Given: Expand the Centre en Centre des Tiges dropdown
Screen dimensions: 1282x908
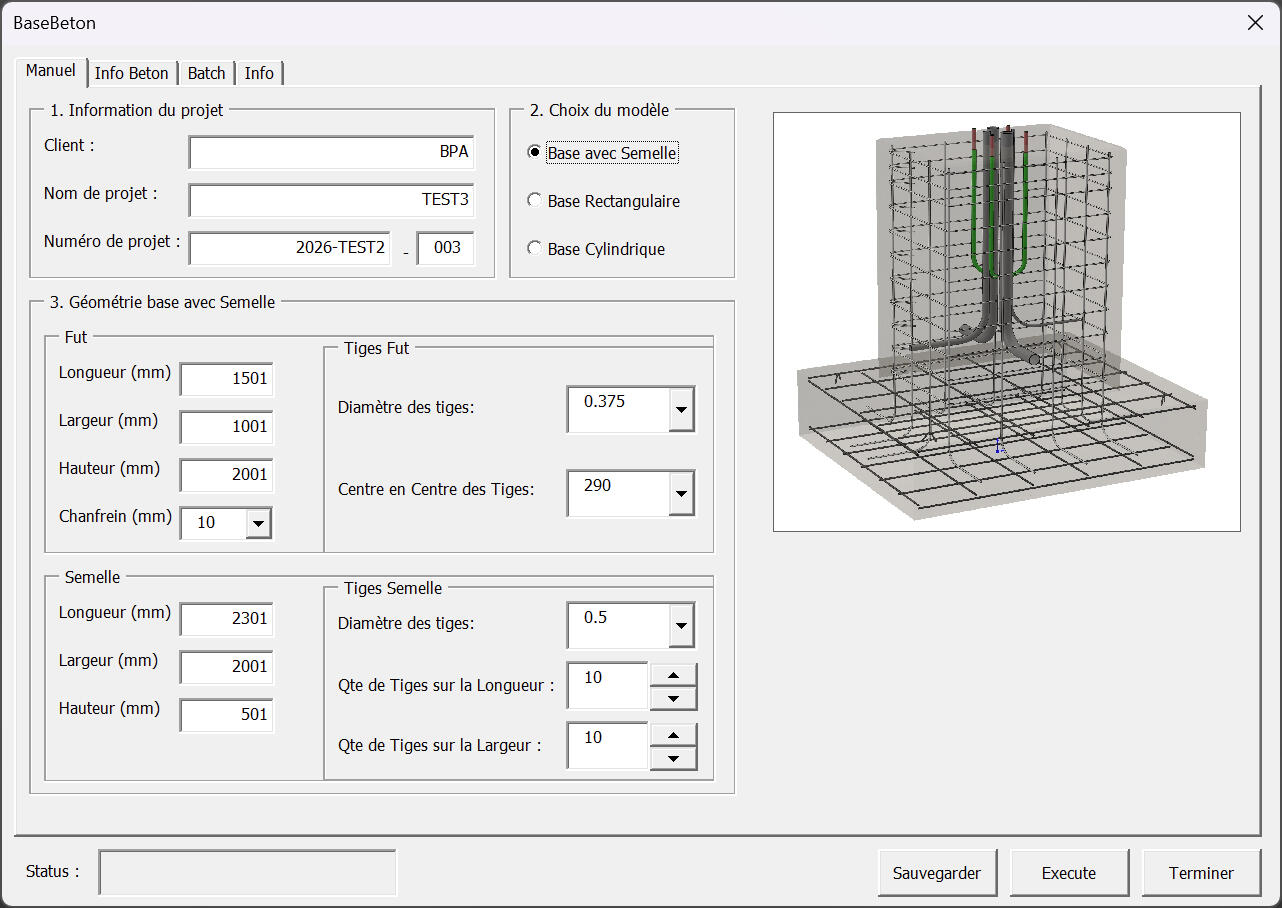Looking at the screenshot, I should [680, 493].
